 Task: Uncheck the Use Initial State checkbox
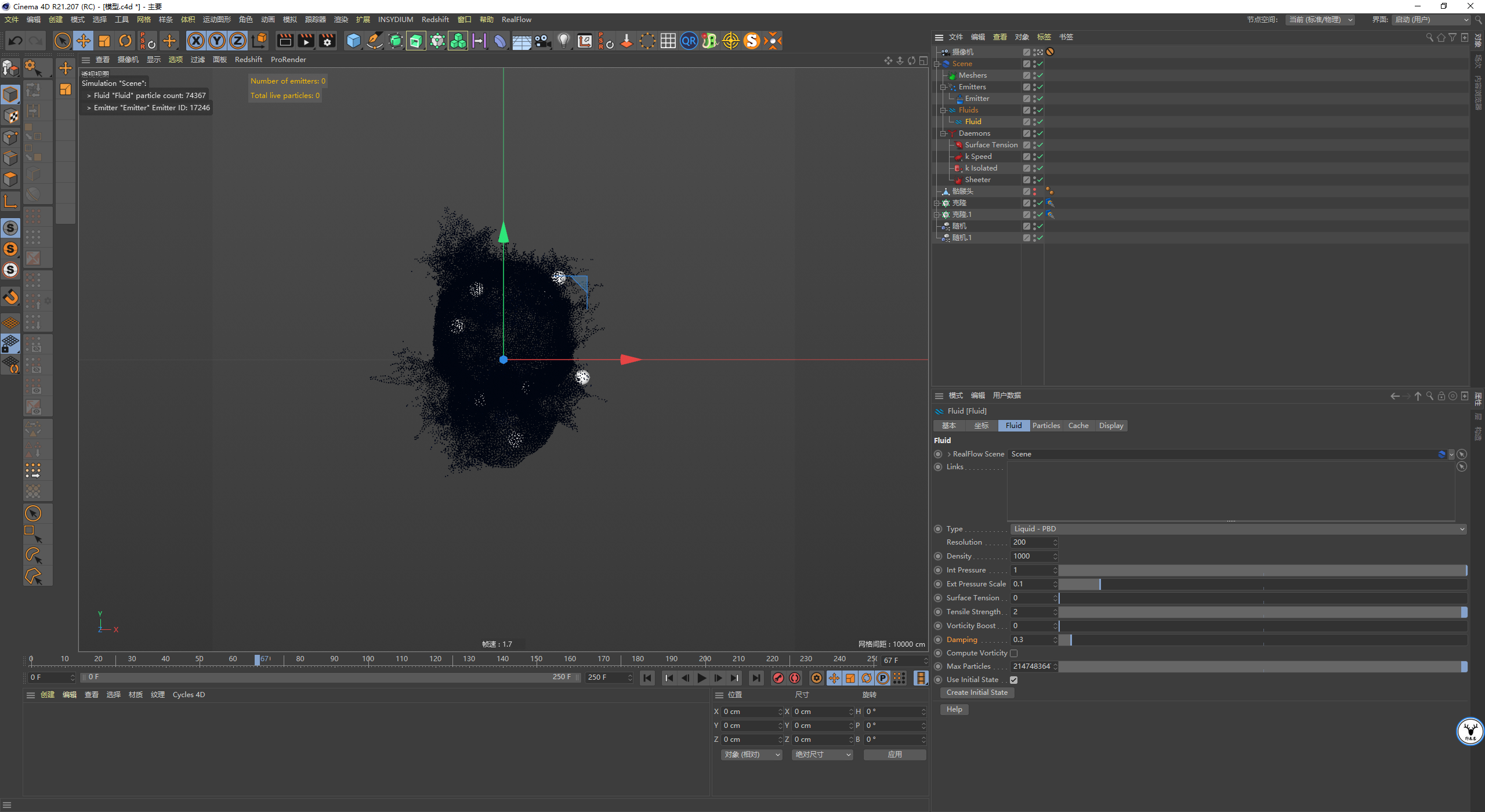[x=1014, y=680]
